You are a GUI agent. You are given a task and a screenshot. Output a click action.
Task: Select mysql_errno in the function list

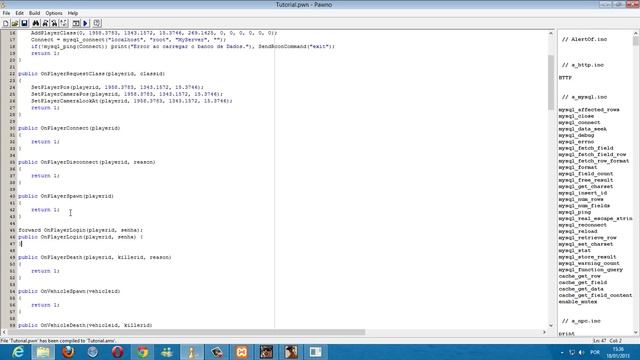576,142
